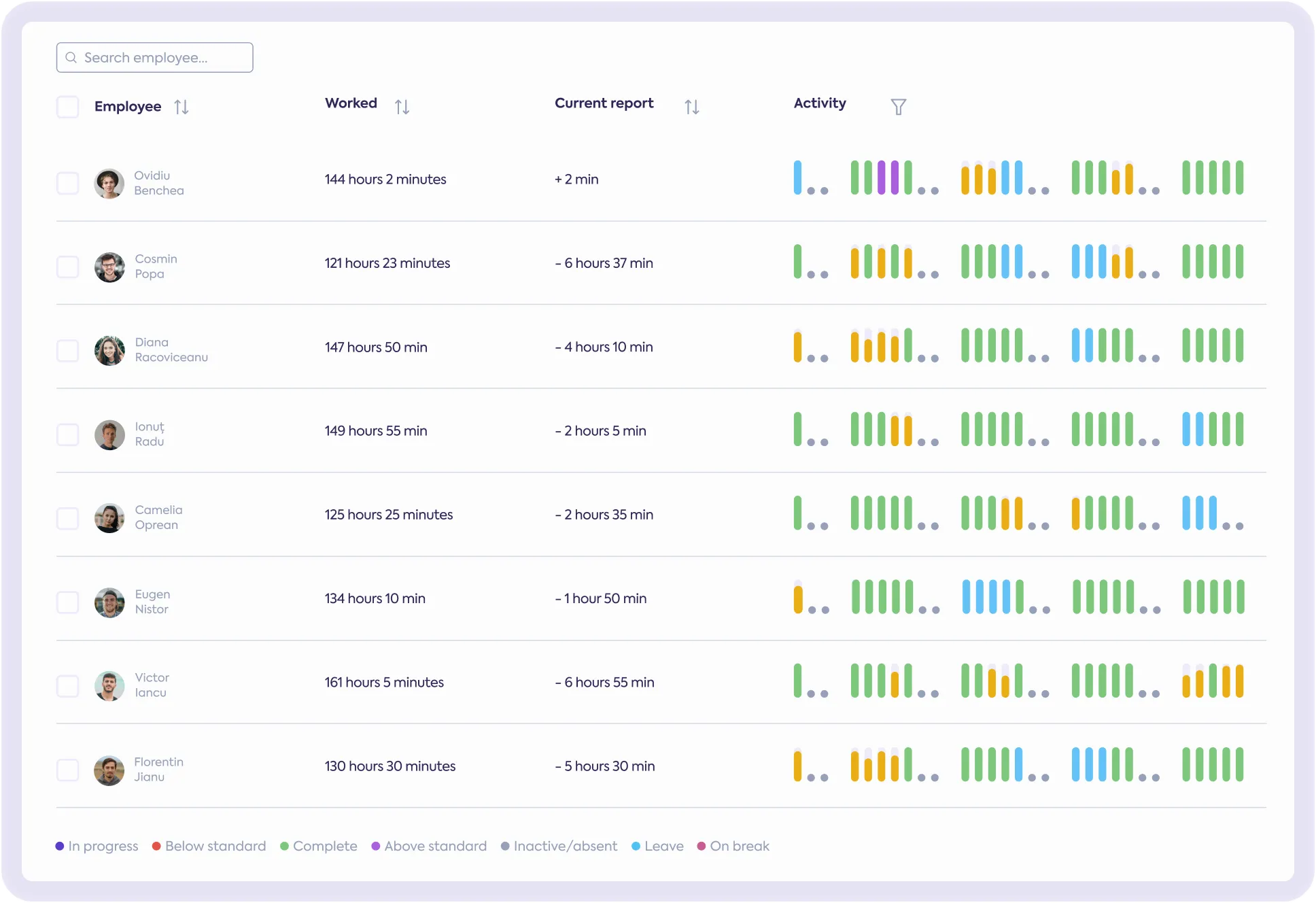Select the Above standard legend dot
The height and width of the screenshot is (903, 1316).
(x=375, y=846)
